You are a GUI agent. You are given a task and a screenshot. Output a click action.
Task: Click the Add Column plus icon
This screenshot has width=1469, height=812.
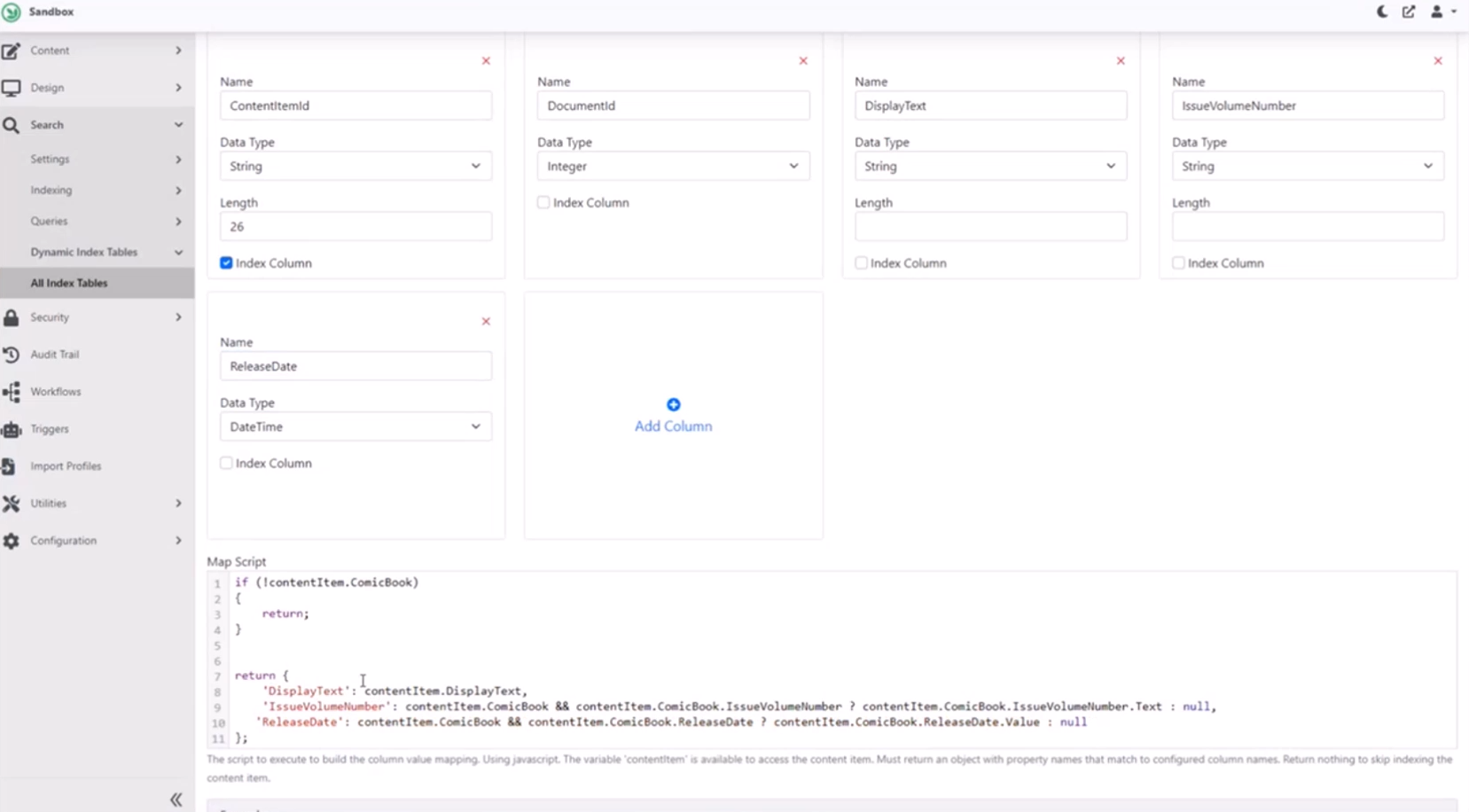tap(674, 404)
